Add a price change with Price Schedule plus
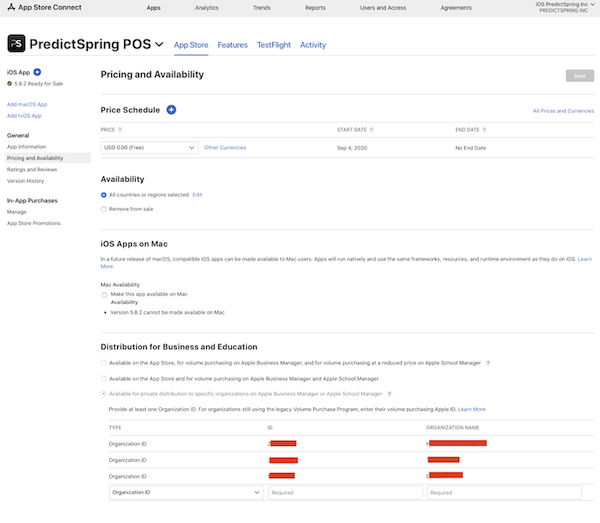 pyautogui.click(x=171, y=110)
